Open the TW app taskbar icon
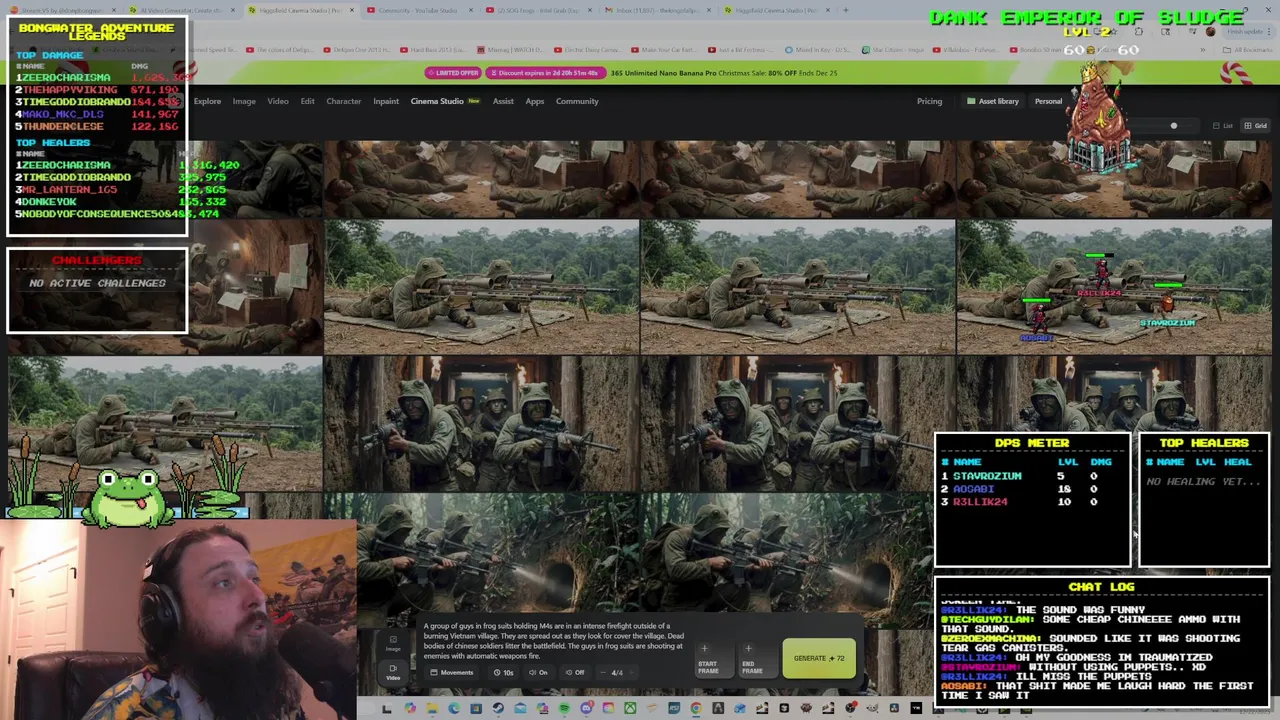Screen dimensions: 1280x720 pyautogui.click(x=916, y=708)
